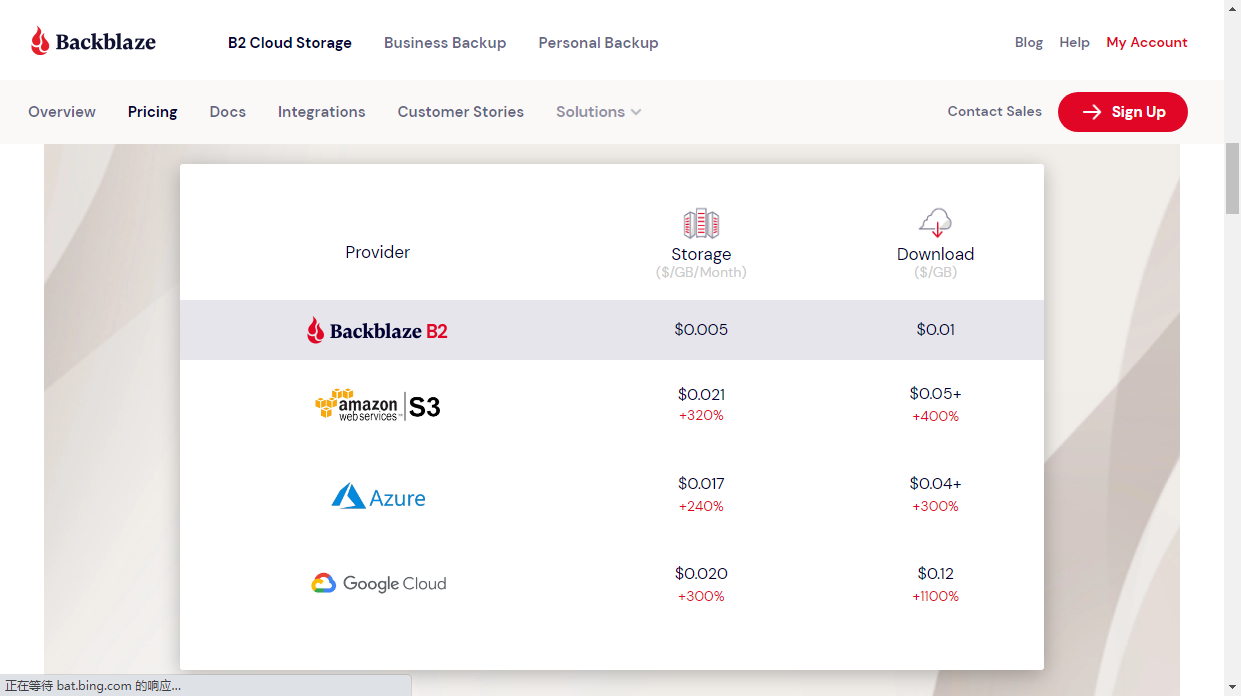
Task: Click the Download cloud arrow icon
Action: pos(935,222)
